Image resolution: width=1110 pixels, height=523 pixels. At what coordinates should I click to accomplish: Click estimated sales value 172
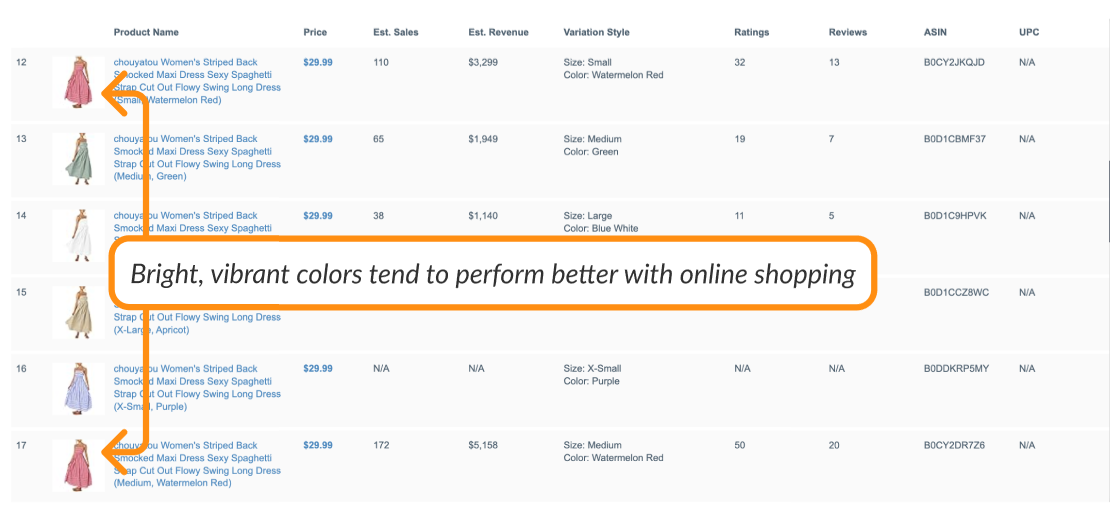[x=381, y=445]
